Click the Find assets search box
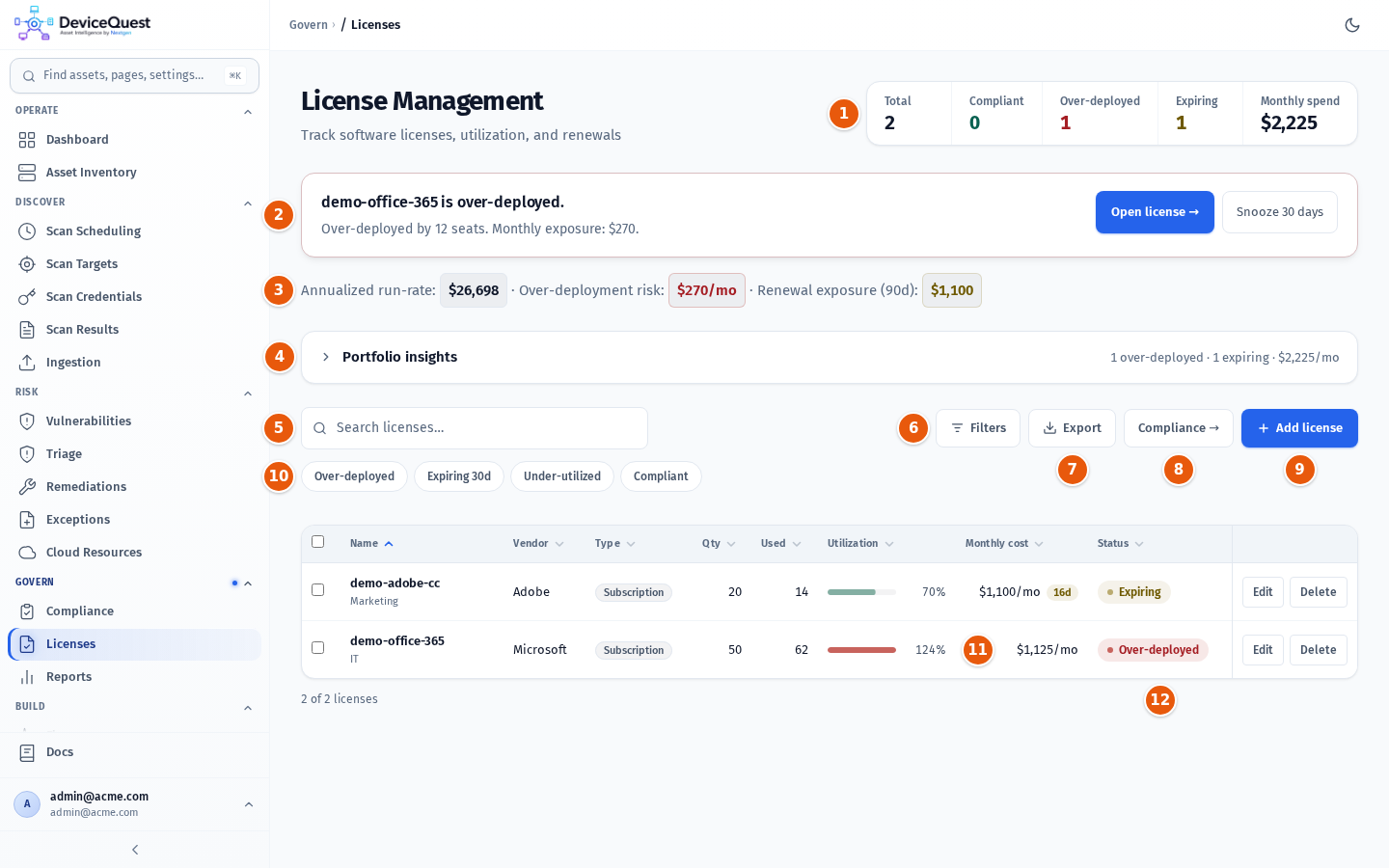Image resolution: width=1389 pixels, height=868 pixels. pyautogui.click(x=134, y=75)
